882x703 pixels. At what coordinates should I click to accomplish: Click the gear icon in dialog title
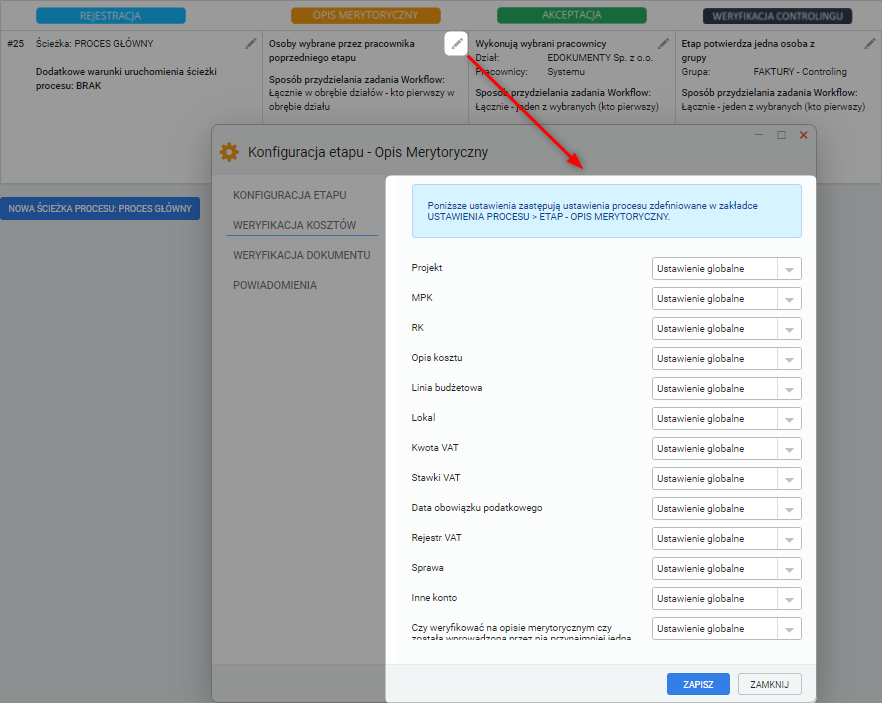(x=229, y=152)
